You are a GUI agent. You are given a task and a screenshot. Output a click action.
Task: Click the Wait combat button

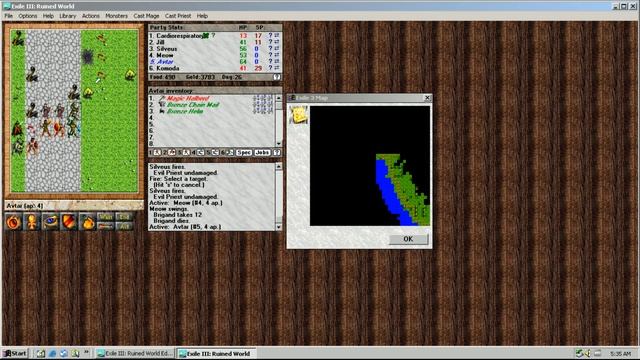coord(106,217)
